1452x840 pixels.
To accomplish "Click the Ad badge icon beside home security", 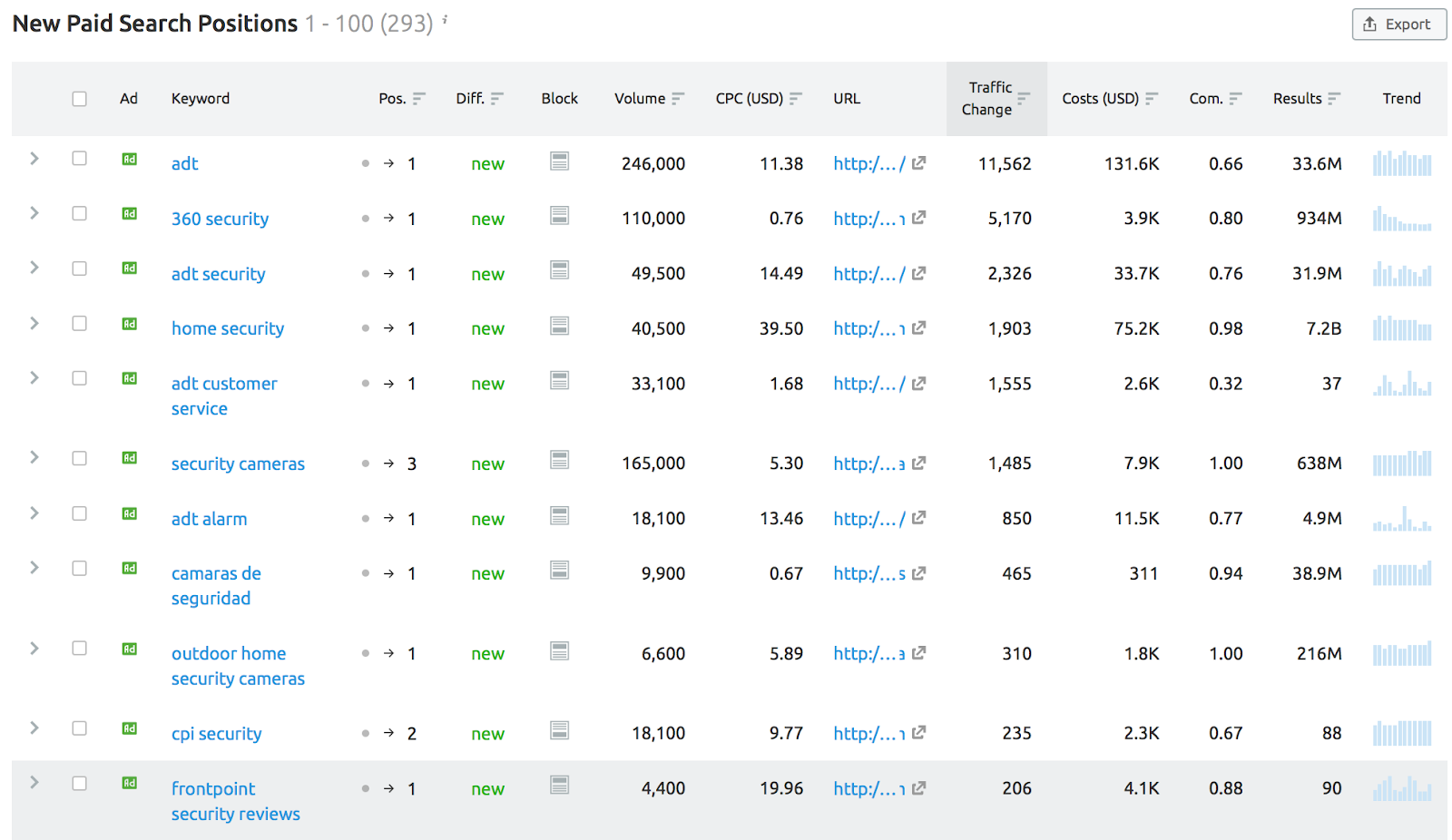I will coord(130,324).
